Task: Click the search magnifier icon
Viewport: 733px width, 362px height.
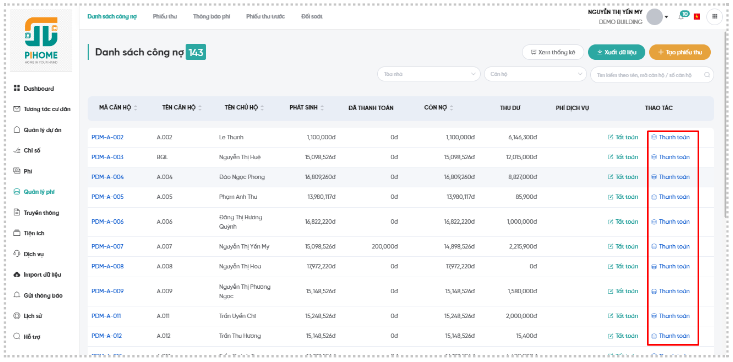Action: pos(707,74)
